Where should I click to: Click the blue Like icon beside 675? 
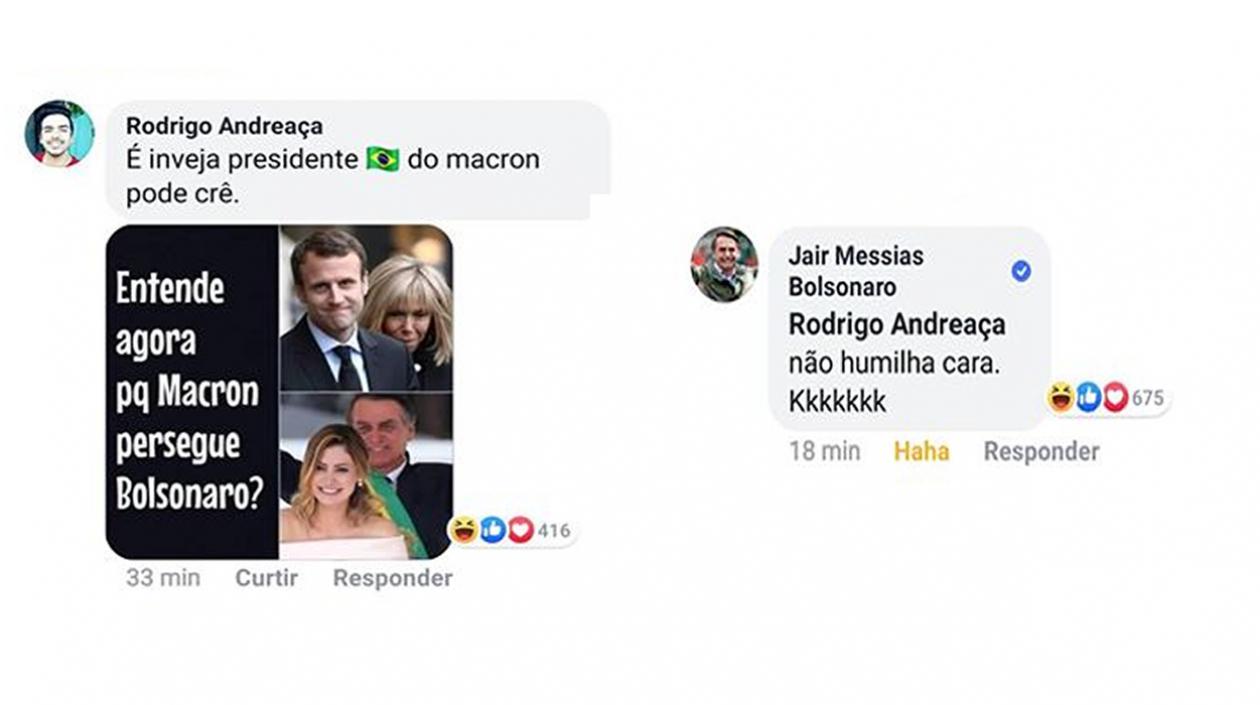coord(1089,398)
